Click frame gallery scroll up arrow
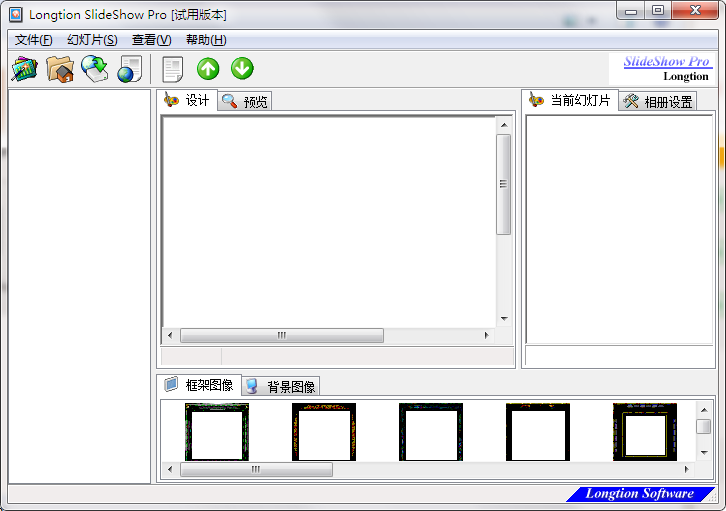The height and width of the screenshot is (511, 726). pos(704,410)
